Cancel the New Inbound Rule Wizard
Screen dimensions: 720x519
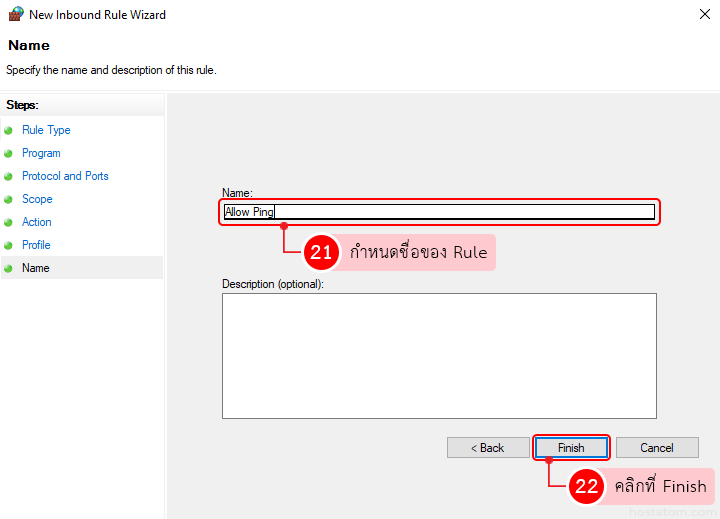657,448
